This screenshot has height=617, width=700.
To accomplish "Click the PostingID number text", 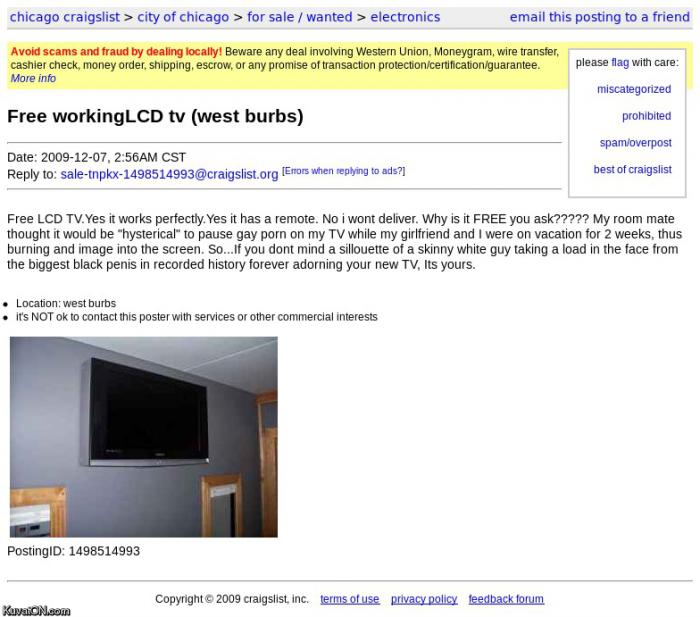I will (104, 551).
